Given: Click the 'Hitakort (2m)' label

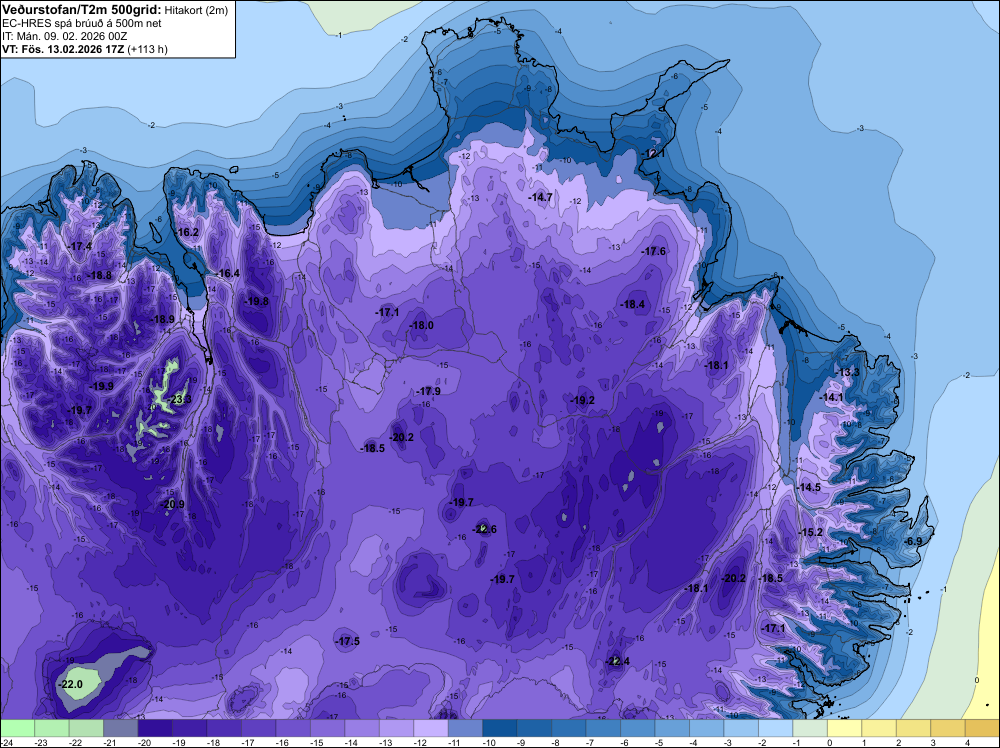Looking at the screenshot, I should pyautogui.click(x=196, y=10).
